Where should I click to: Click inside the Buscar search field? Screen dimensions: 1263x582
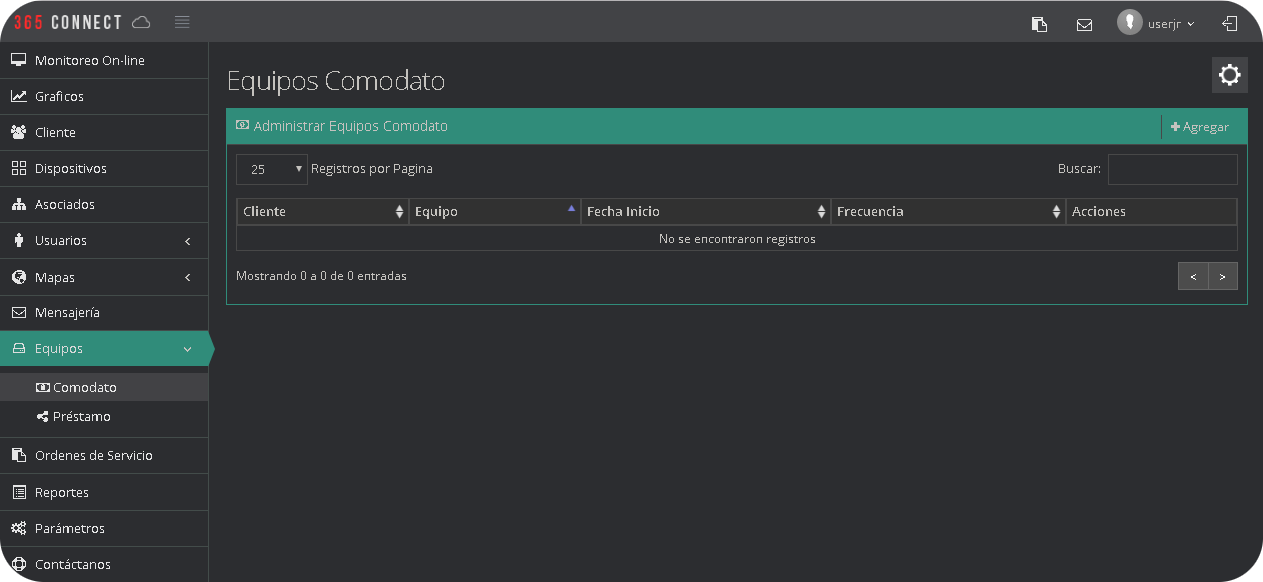[1172, 169]
